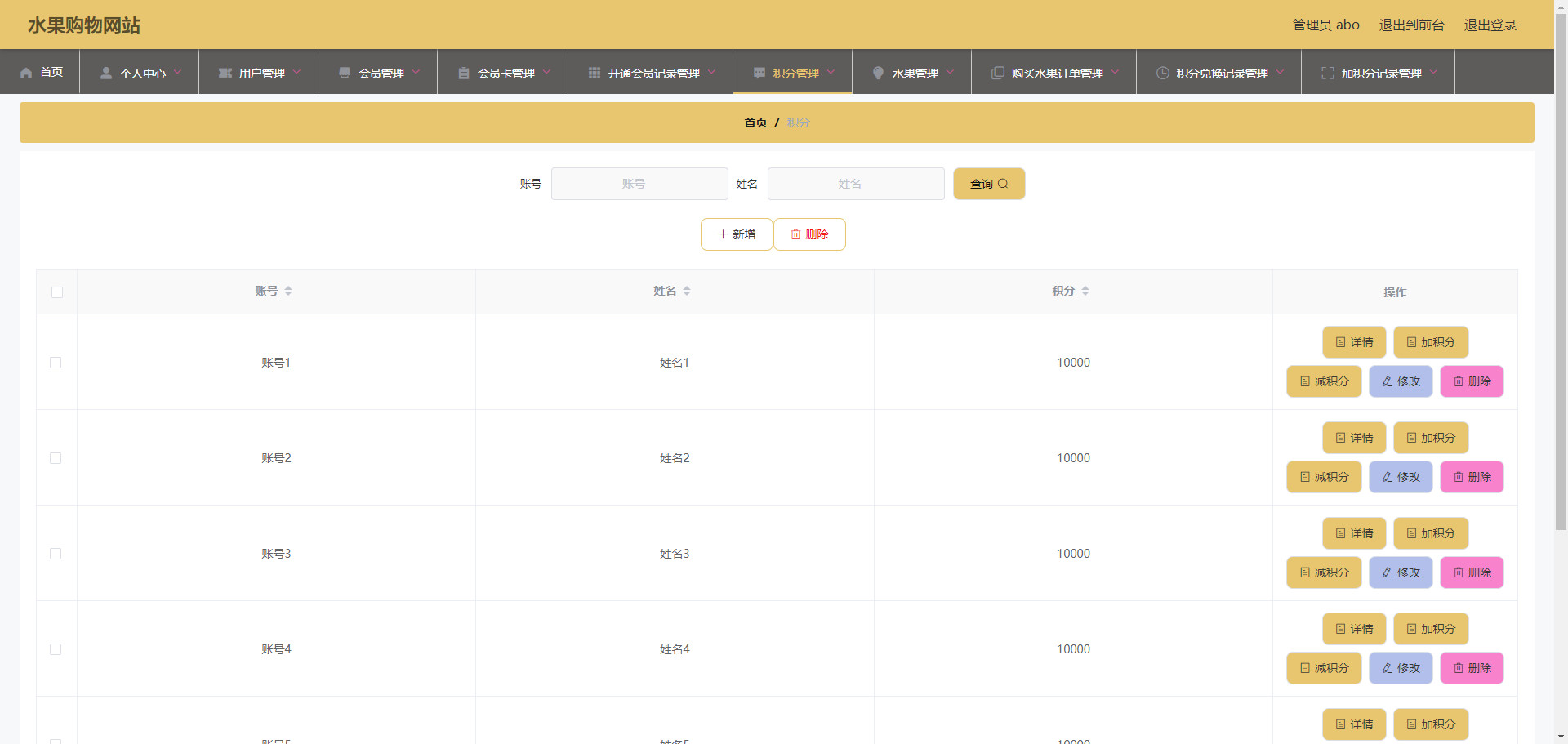Click the home icon beside 首页 in navbar
The width and height of the screenshot is (1568, 744).
tap(26, 73)
